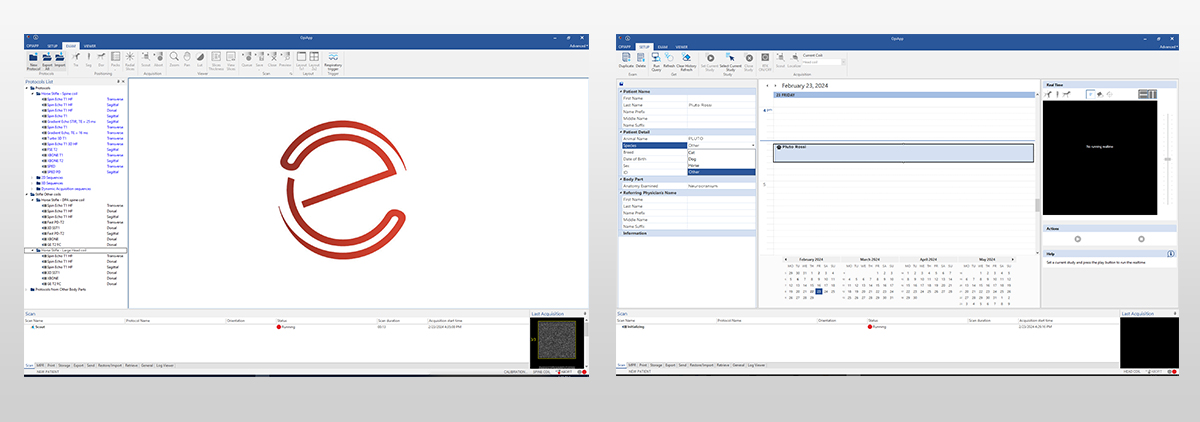
Task: Expand the 2D Sequences tree node
Action: (x=32, y=177)
